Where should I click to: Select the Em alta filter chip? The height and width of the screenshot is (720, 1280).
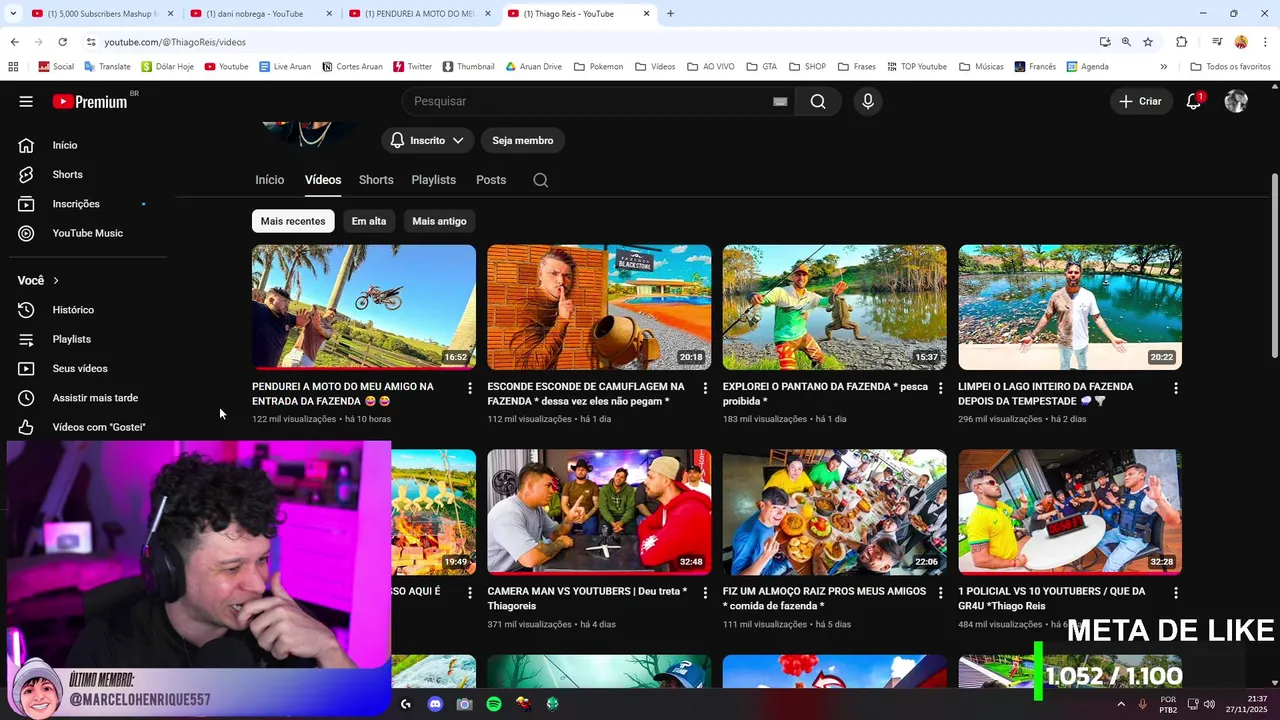click(x=369, y=221)
